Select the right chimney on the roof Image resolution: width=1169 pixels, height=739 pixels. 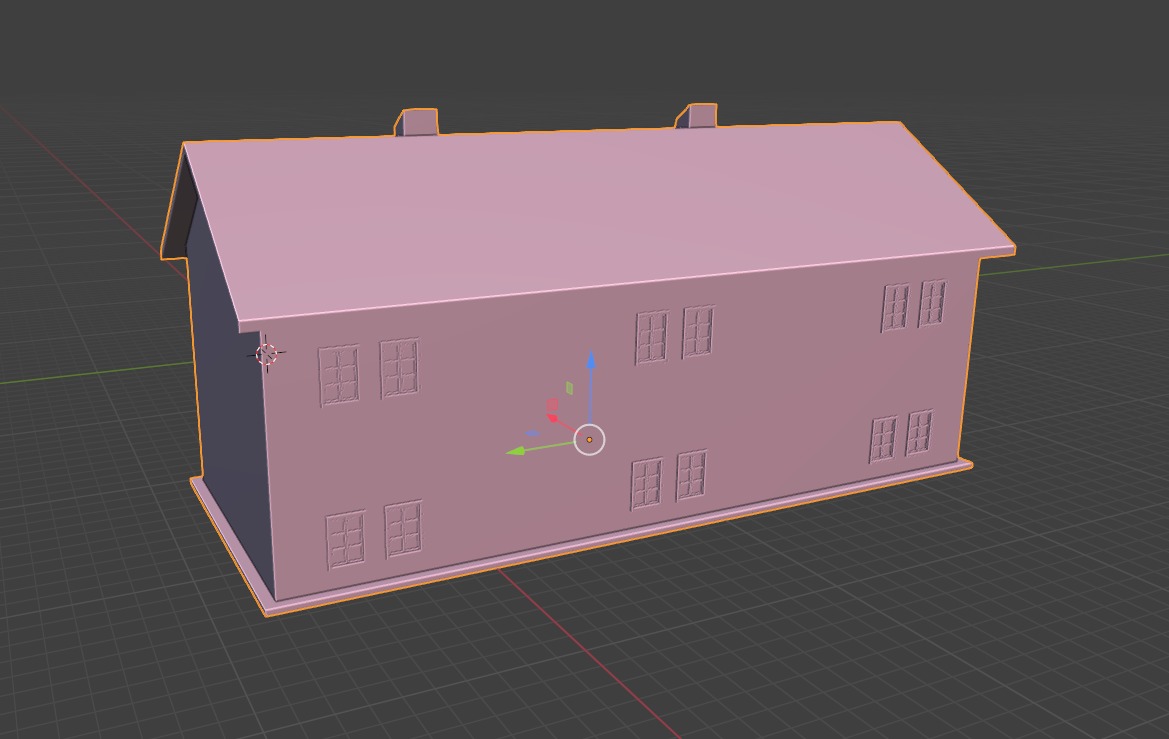tap(696, 116)
